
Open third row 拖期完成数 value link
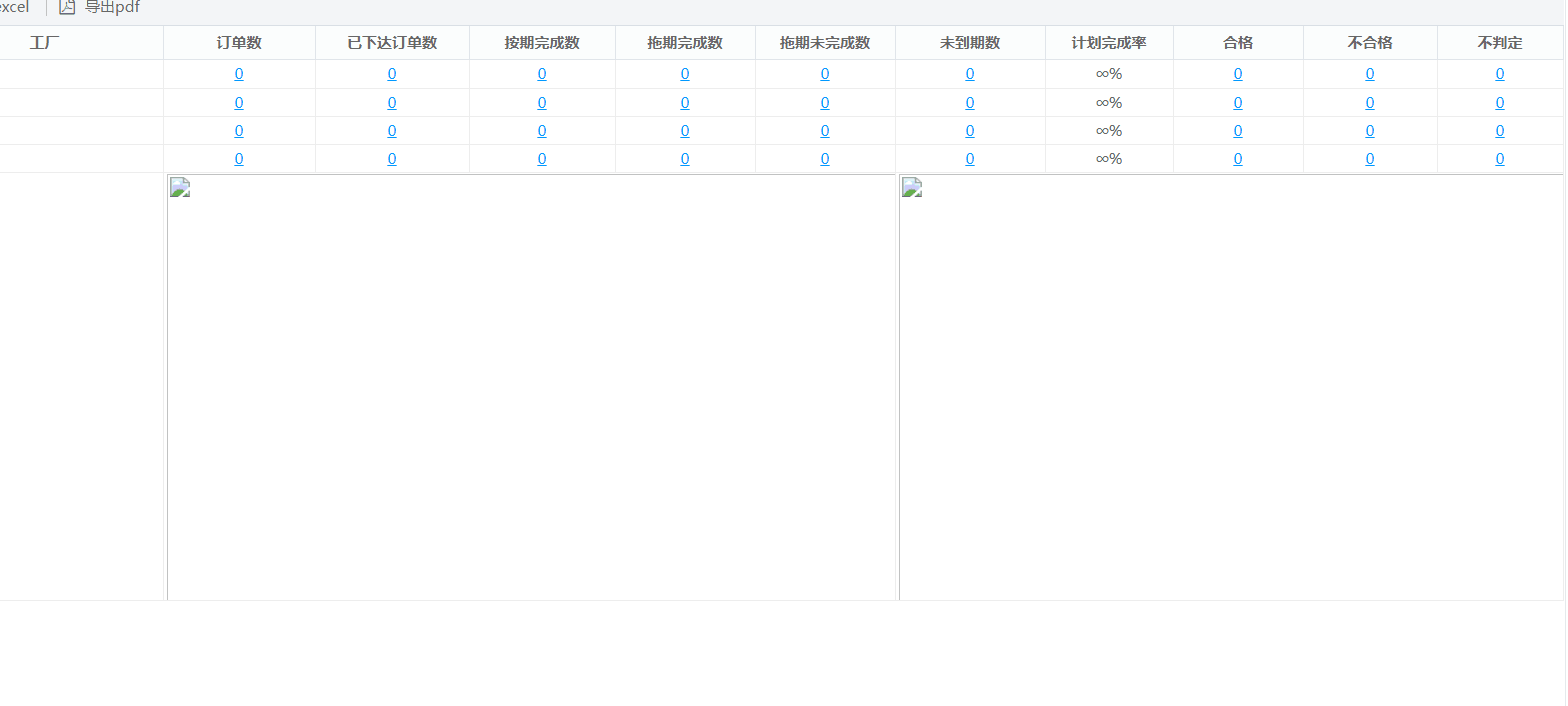click(x=685, y=131)
